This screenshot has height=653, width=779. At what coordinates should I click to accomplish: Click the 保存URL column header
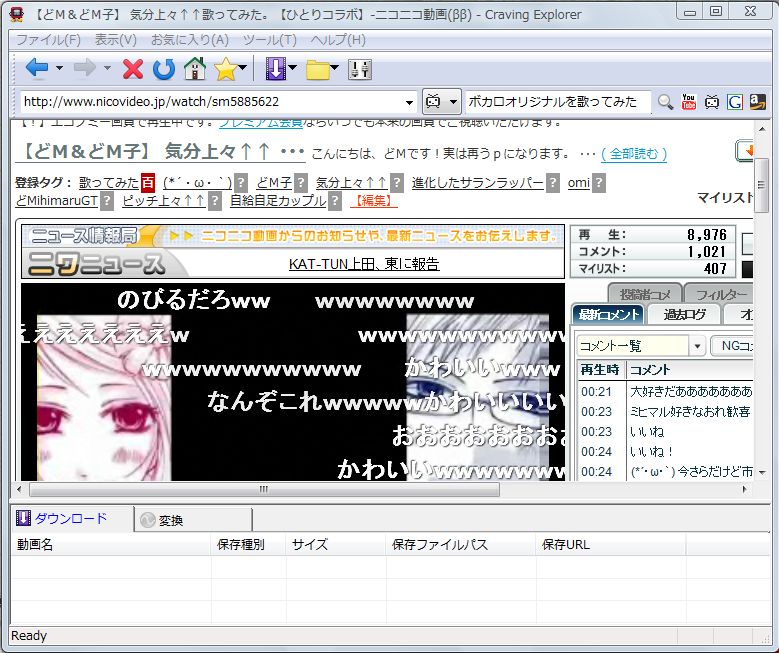click(x=611, y=545)
